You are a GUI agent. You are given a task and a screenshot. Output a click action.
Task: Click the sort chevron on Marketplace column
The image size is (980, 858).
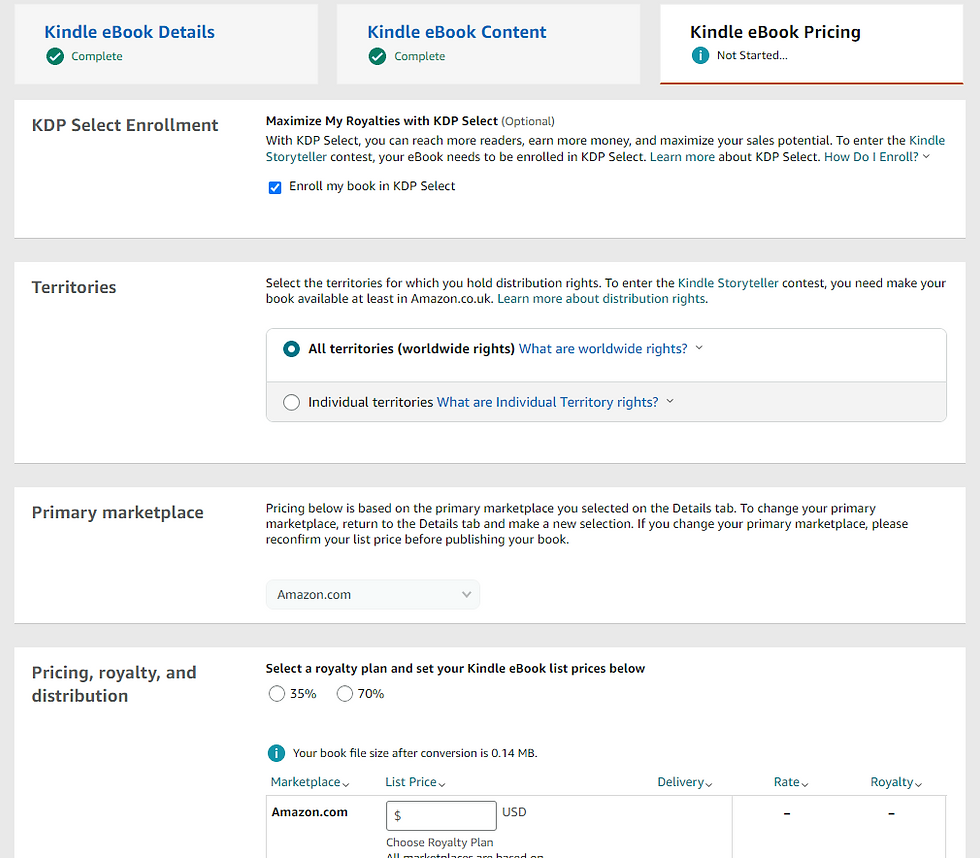click(348, 781)
